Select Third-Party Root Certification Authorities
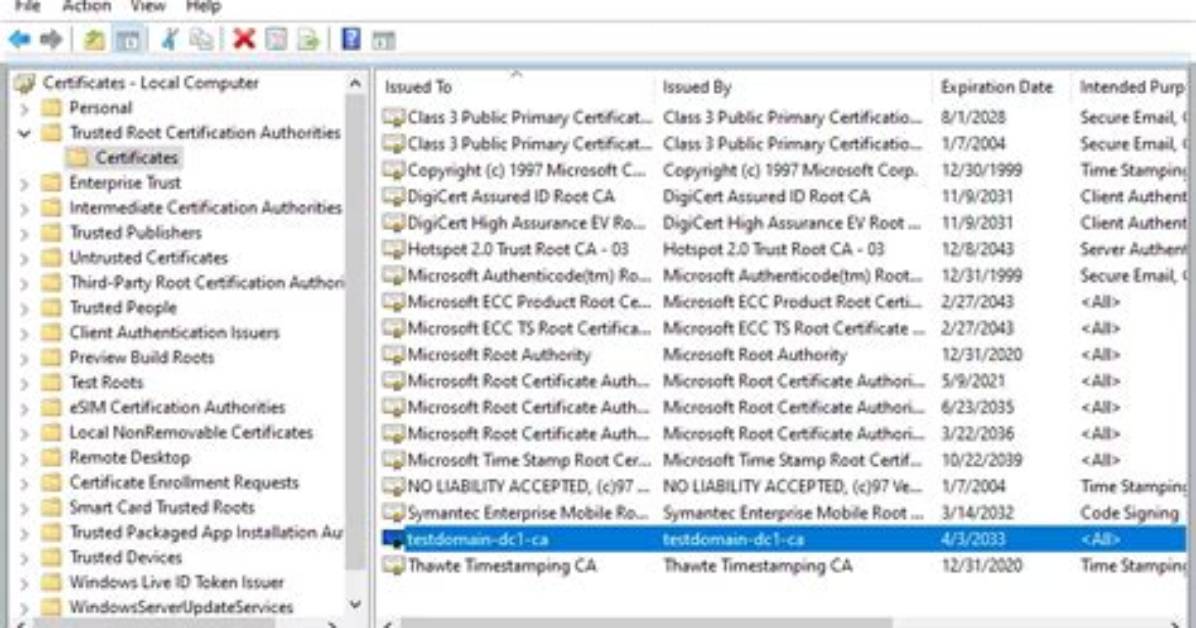 coord(206,283)
